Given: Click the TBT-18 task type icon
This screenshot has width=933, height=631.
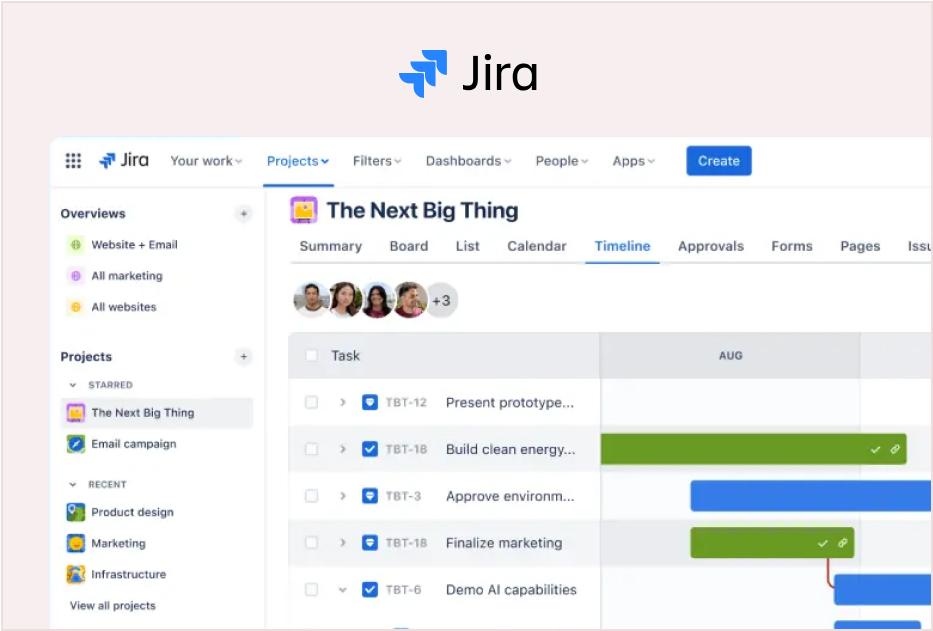Looking at the screenshot, I should click(370, 449).
